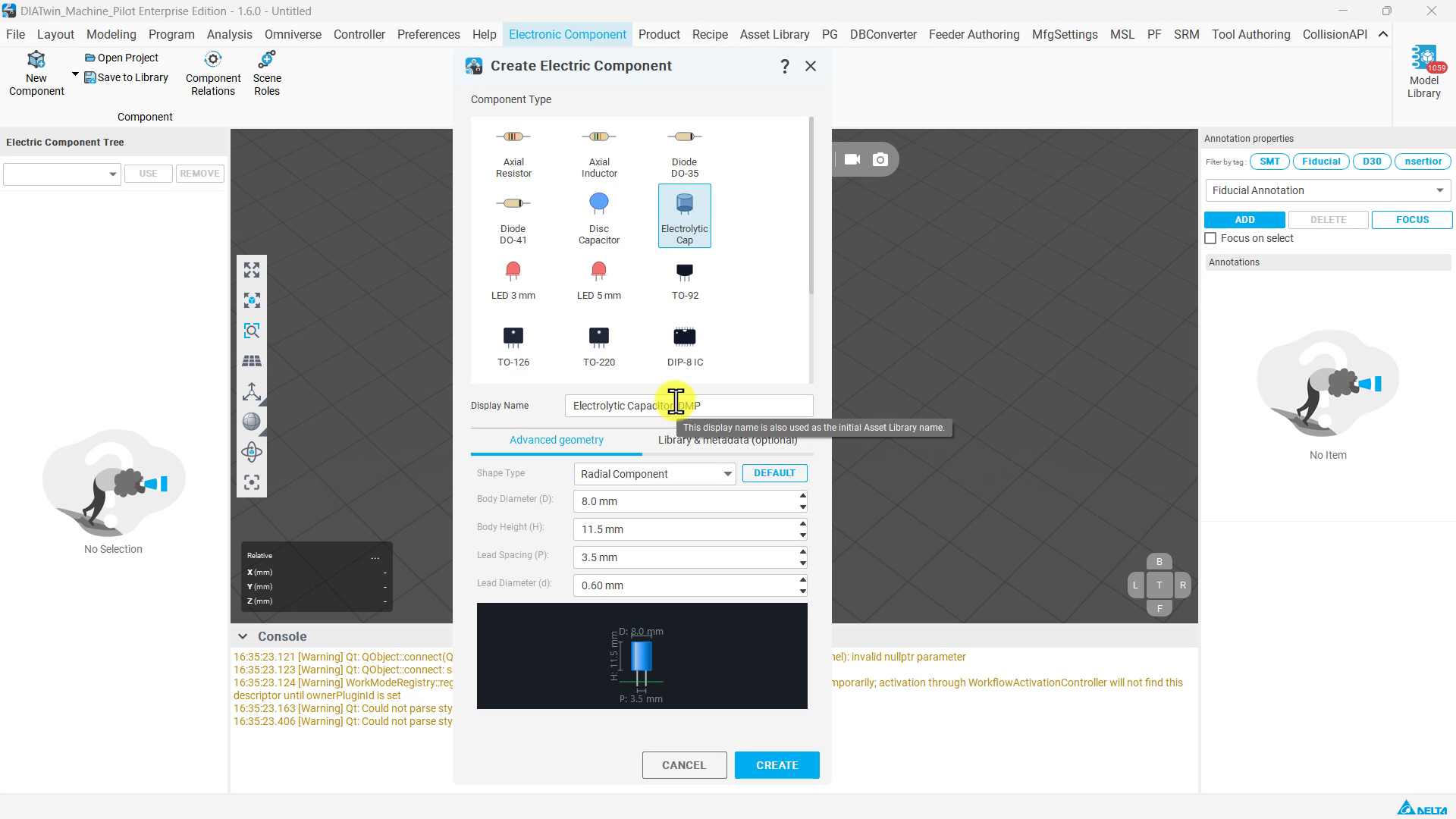Click the axis coordinate icon
Screen dimensions: 1456x819
tap(252, 391)
